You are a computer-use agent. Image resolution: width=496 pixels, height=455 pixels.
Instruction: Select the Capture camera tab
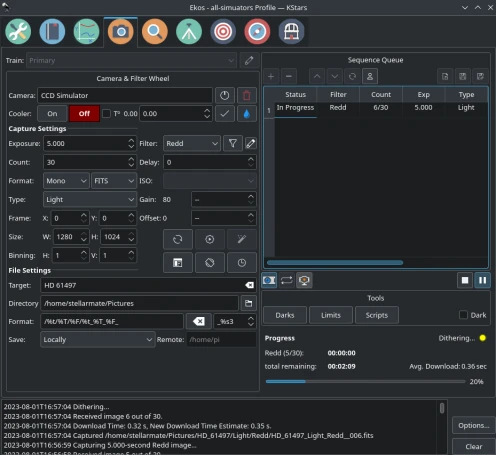(x=121, y=32)
